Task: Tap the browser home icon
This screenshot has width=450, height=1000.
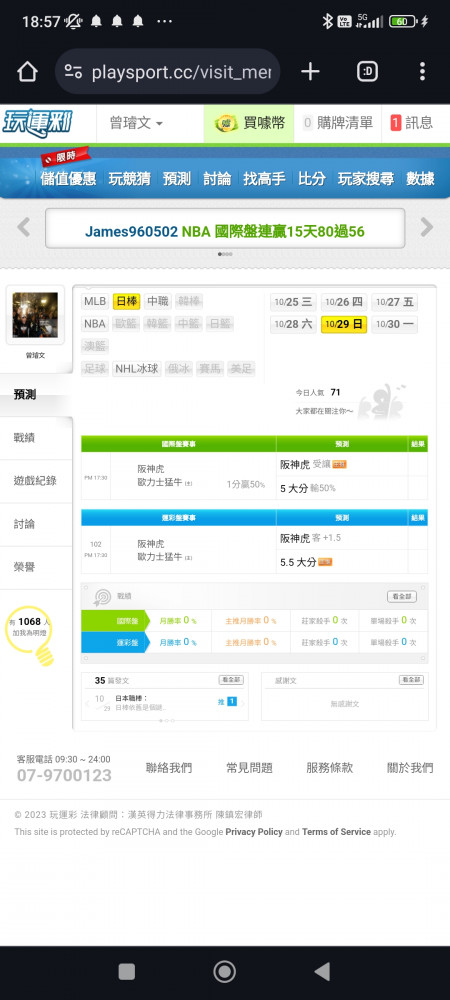Action: pos(27,71)
